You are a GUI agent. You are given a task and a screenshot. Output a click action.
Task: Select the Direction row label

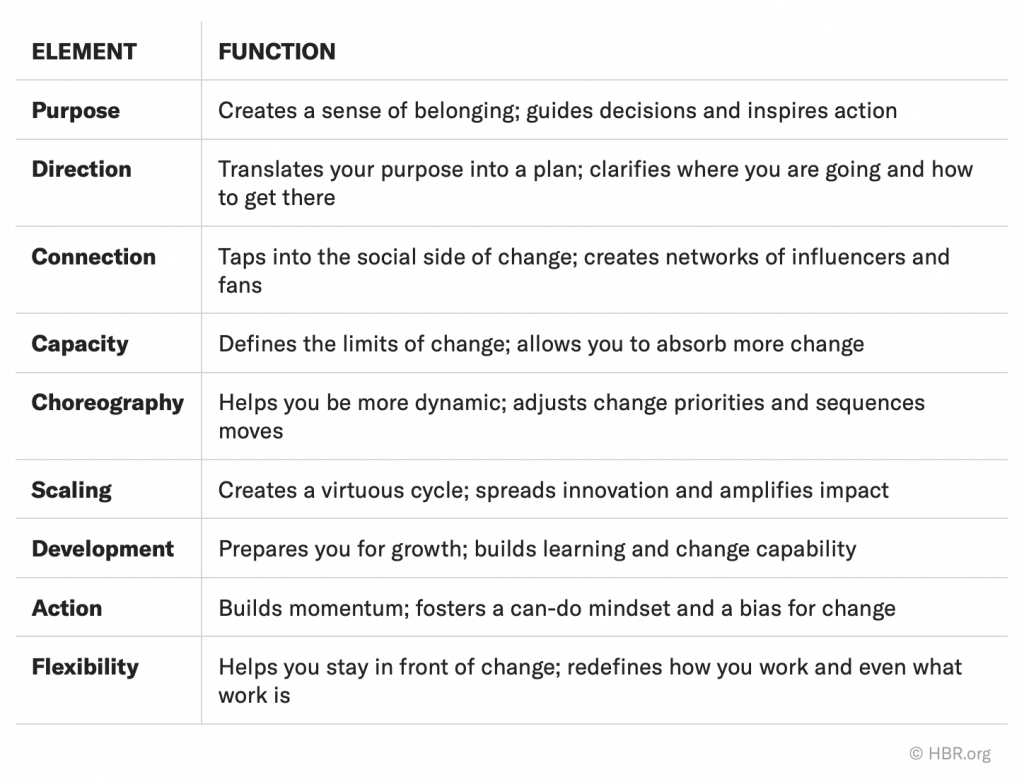82,169
